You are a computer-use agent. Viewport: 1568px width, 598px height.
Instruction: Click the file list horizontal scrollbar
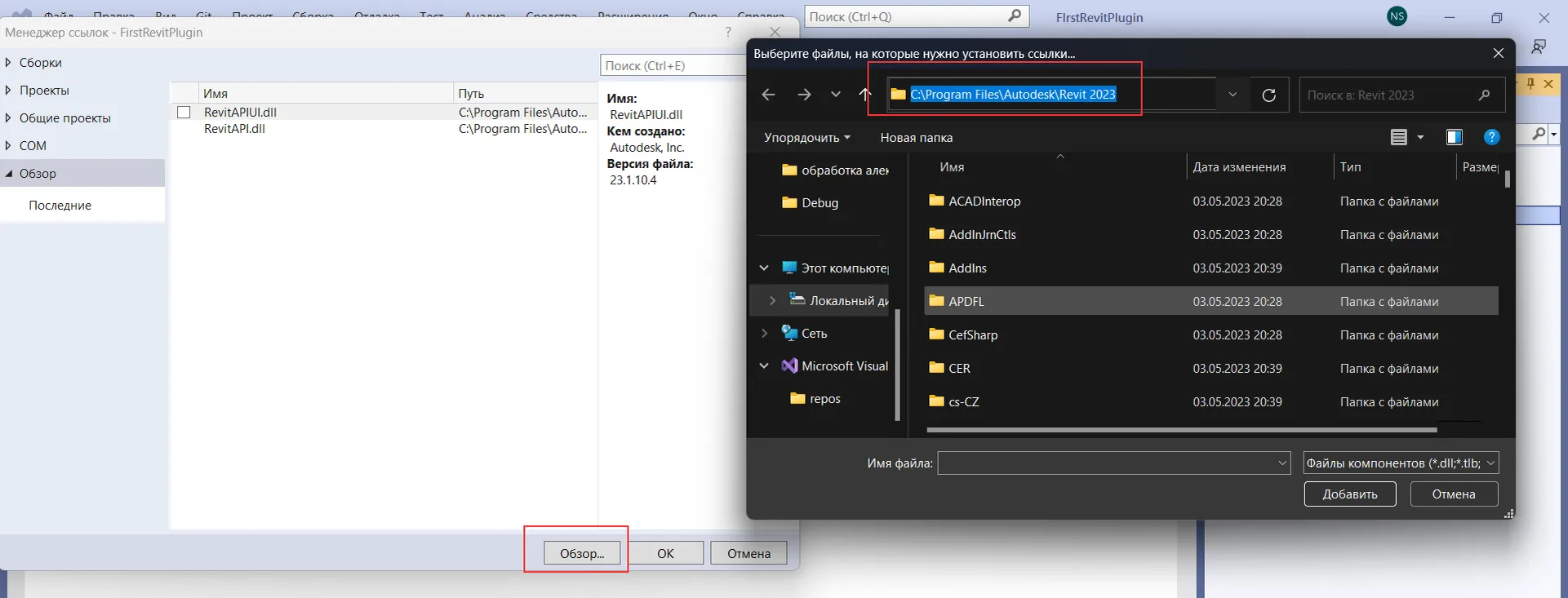[1182, 429]
